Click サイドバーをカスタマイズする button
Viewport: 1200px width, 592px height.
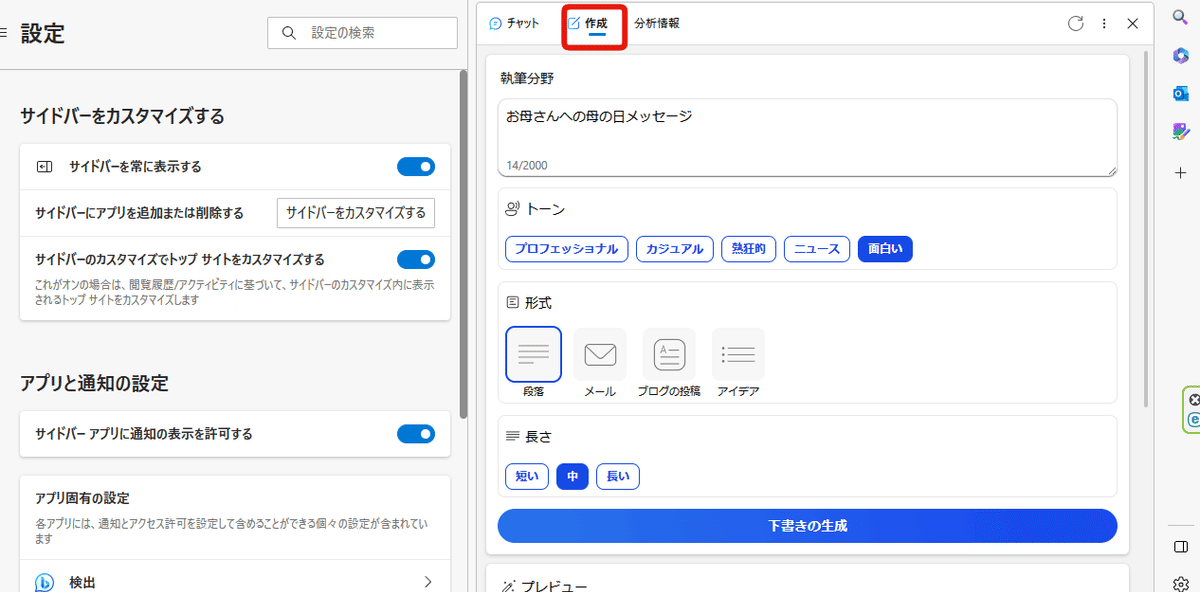[x=356, y=213]
